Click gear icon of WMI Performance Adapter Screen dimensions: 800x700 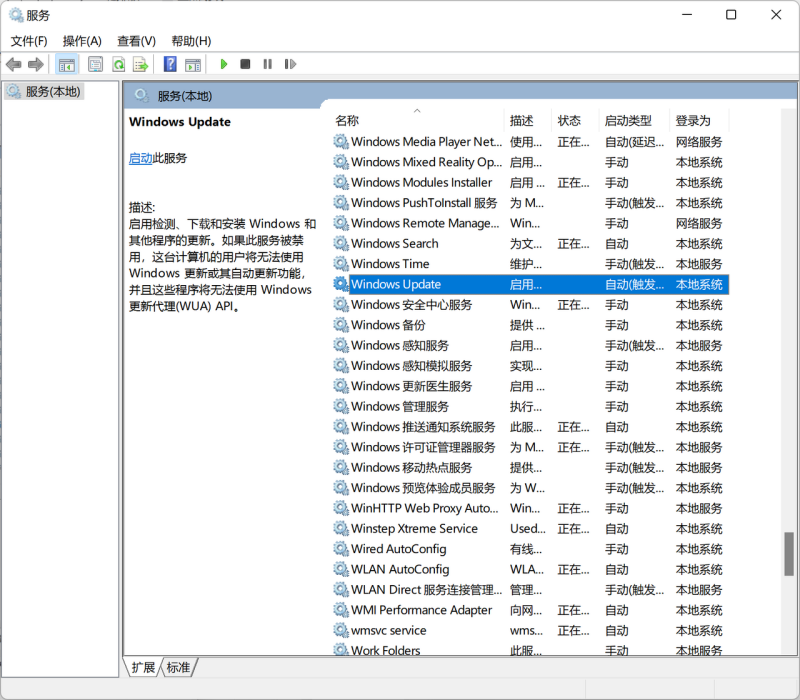click(340, 610)
